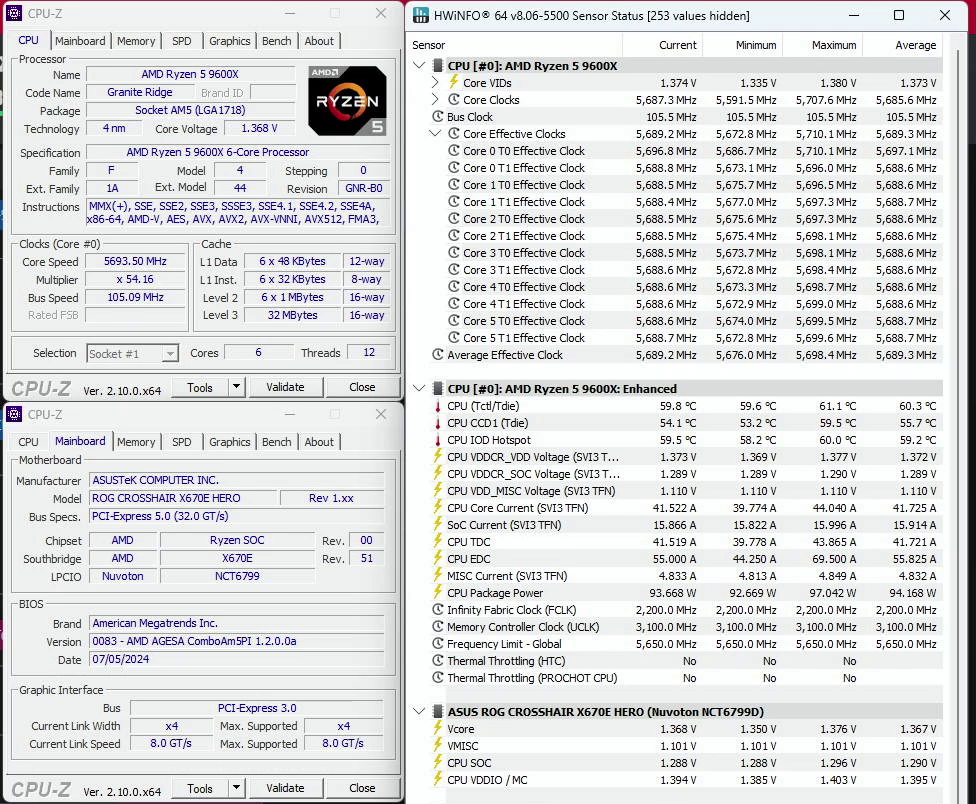Switch to the Mainboard tab in top CPU-Z

pos(80,41)
